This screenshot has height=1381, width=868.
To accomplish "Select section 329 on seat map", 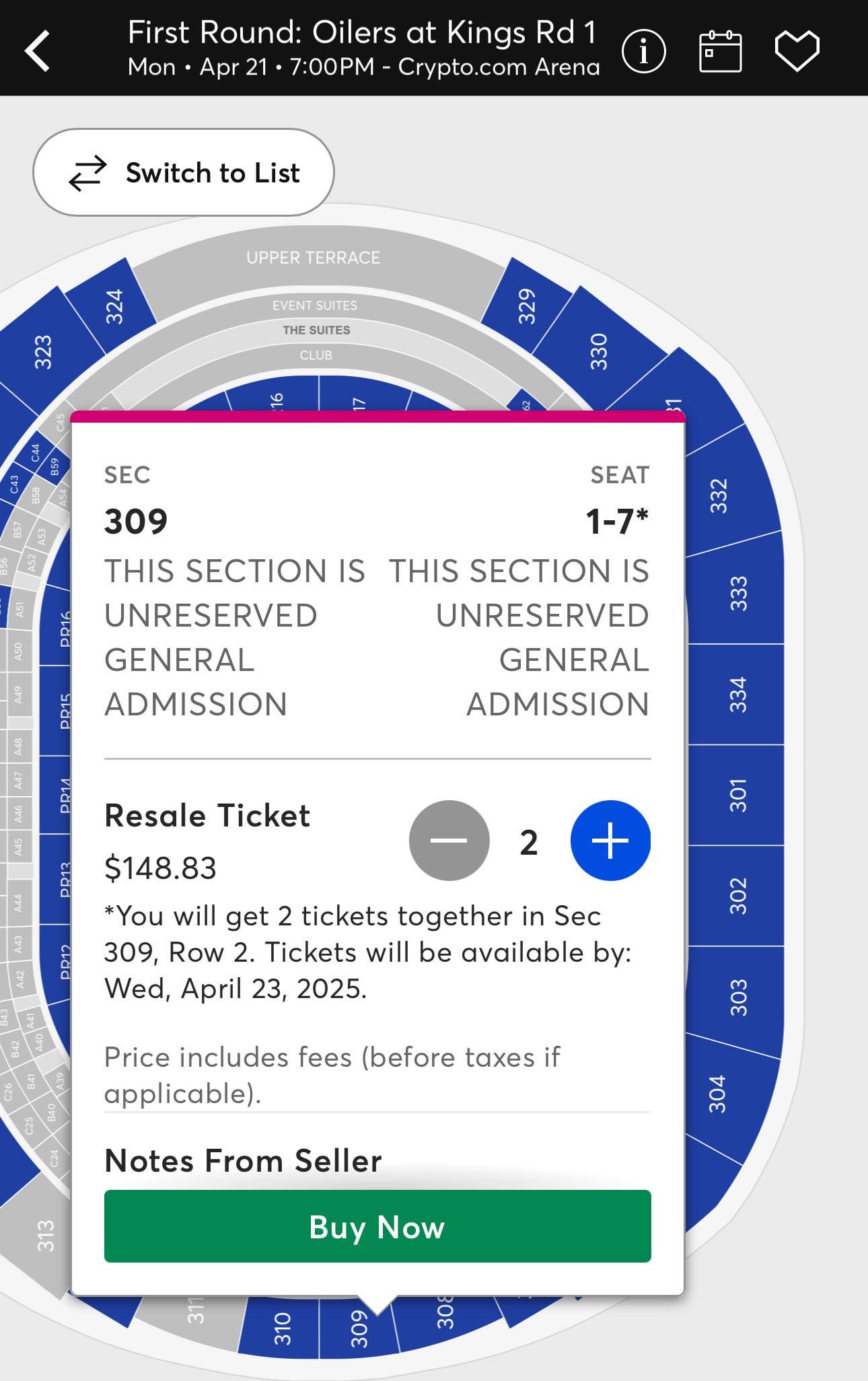I will click(526, 306).
